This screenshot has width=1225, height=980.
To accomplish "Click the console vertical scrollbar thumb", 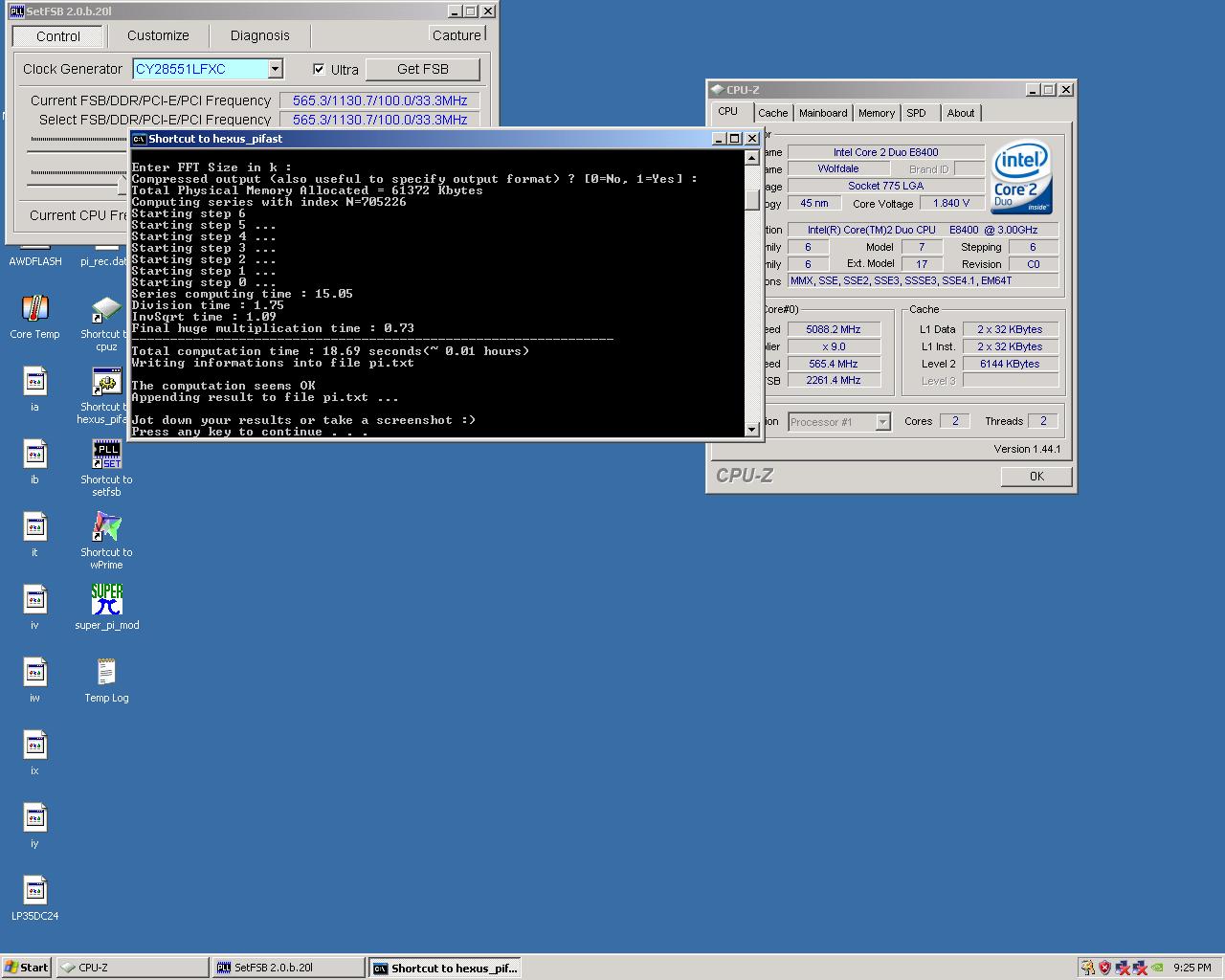I will click(752, 199).
